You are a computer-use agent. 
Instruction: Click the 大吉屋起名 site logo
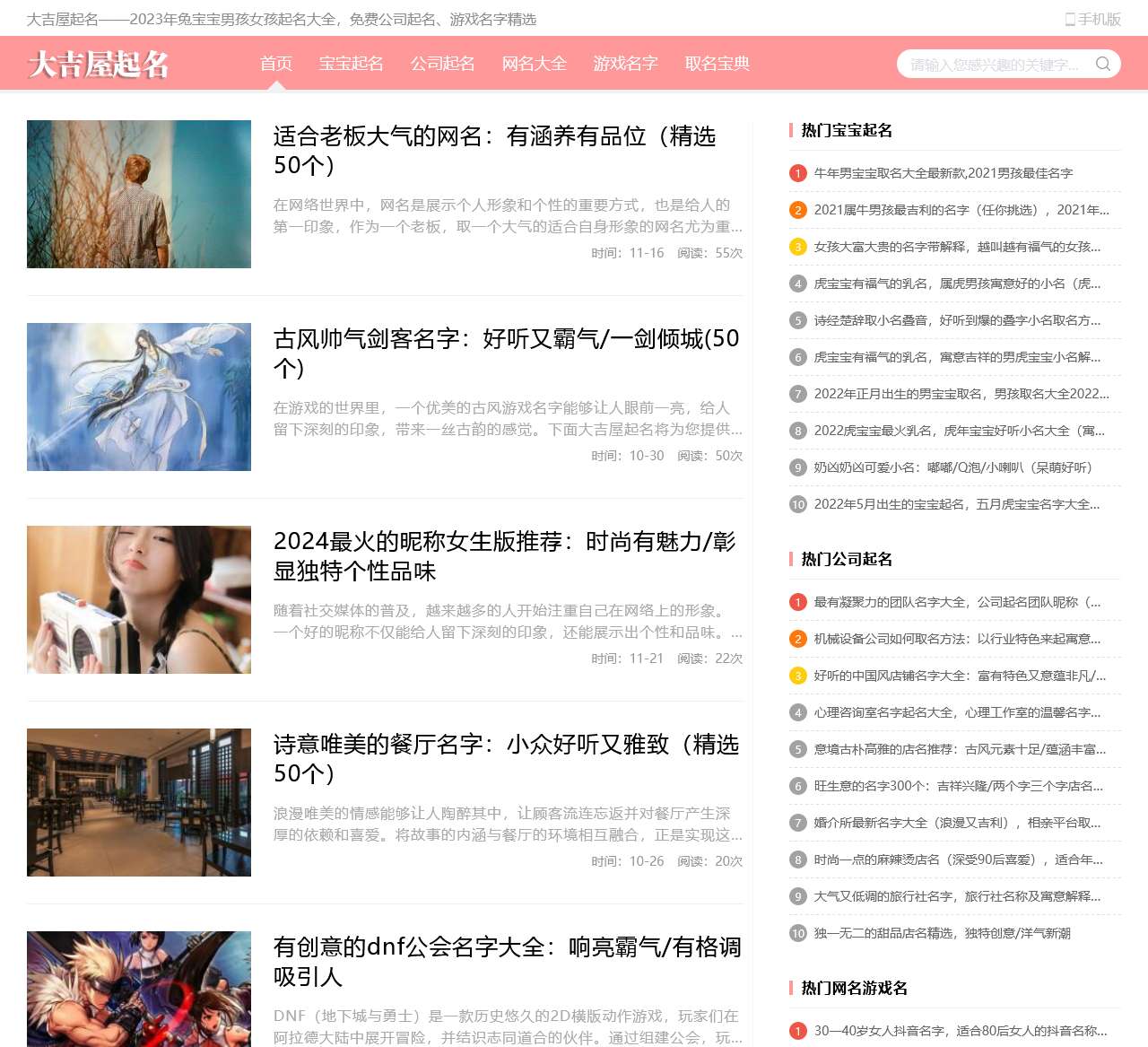pyautogui.click(x=99, y=64)
